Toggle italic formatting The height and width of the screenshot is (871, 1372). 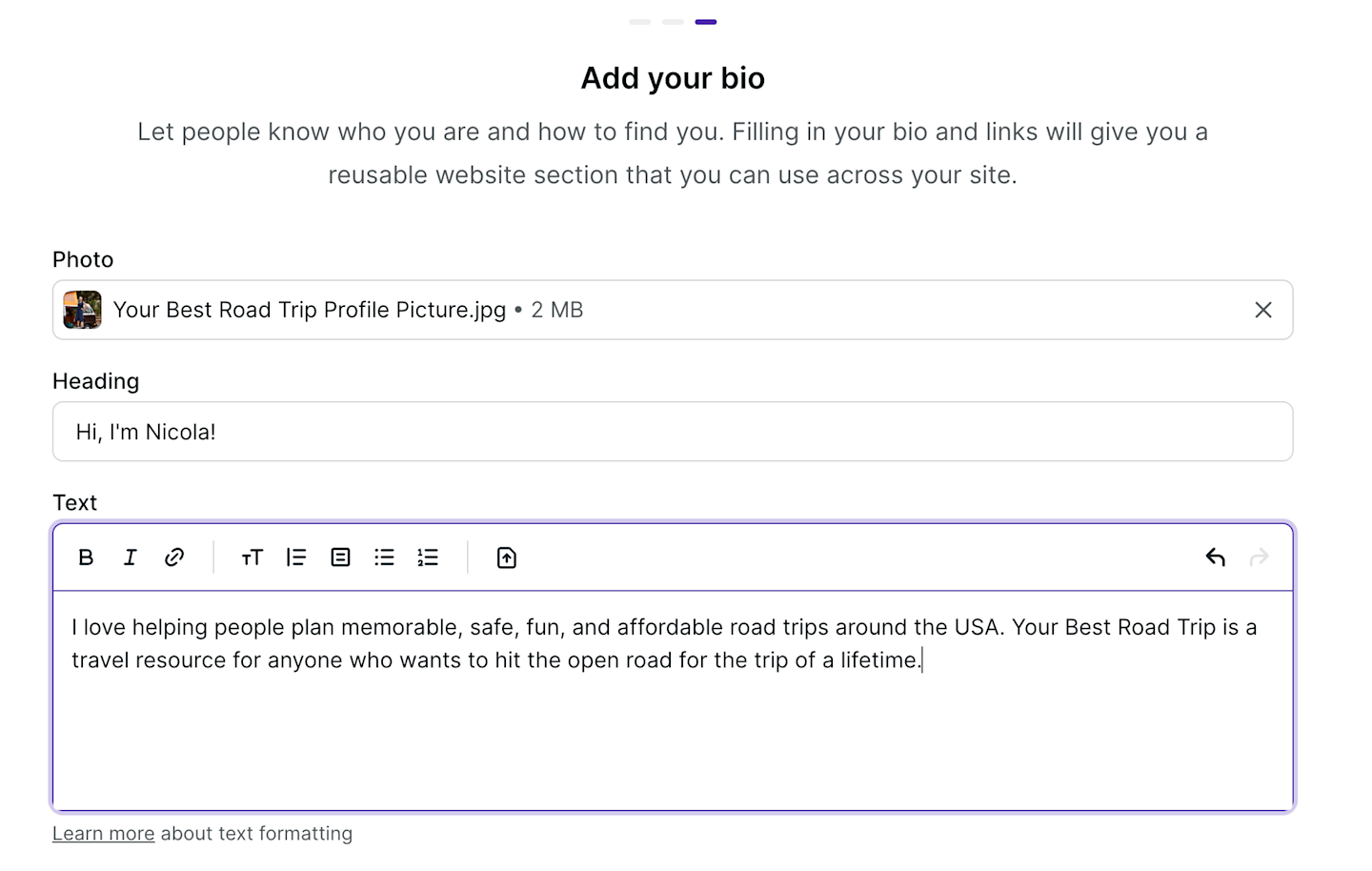click(x=130, y=557)
